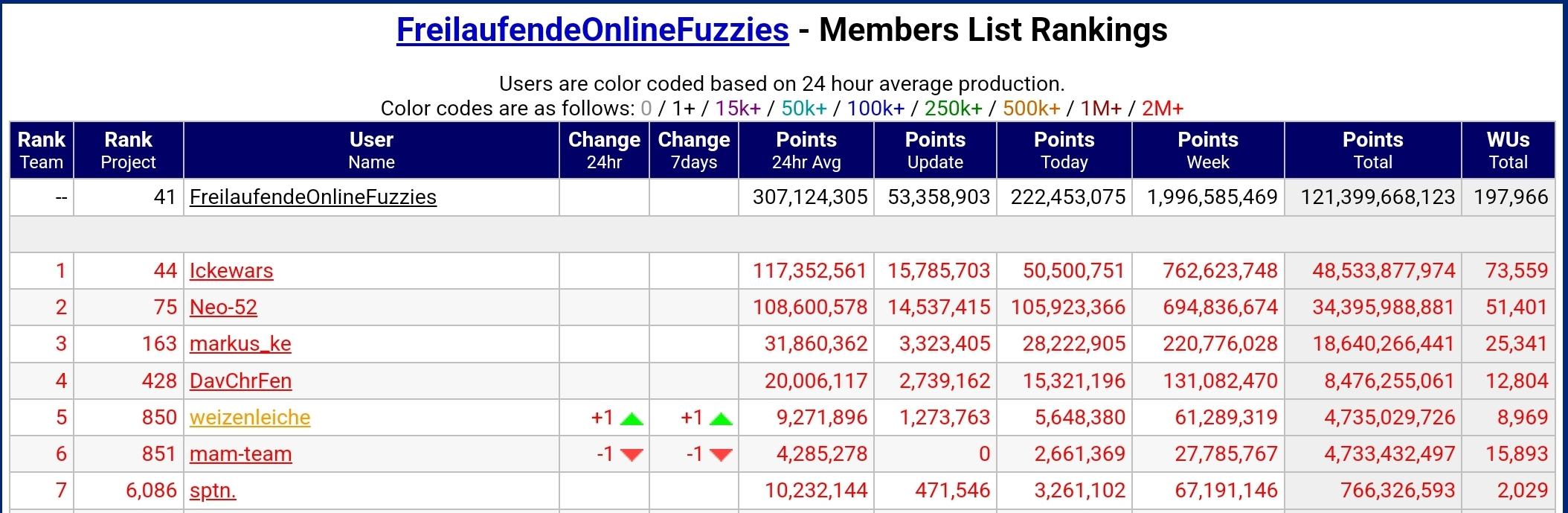Click green up arrow in weizenleiche 7days change

721,418
